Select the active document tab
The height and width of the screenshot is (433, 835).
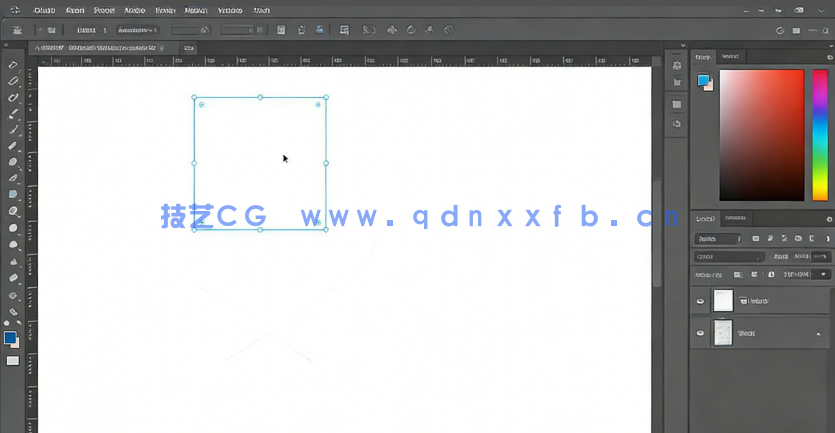click(x=102, y=48)
